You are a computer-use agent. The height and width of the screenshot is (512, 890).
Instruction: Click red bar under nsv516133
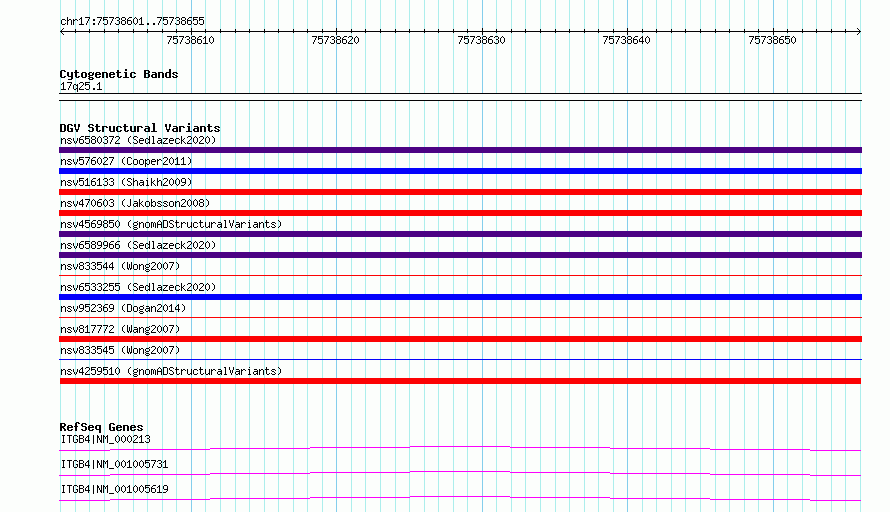click(x=460, y=192)
